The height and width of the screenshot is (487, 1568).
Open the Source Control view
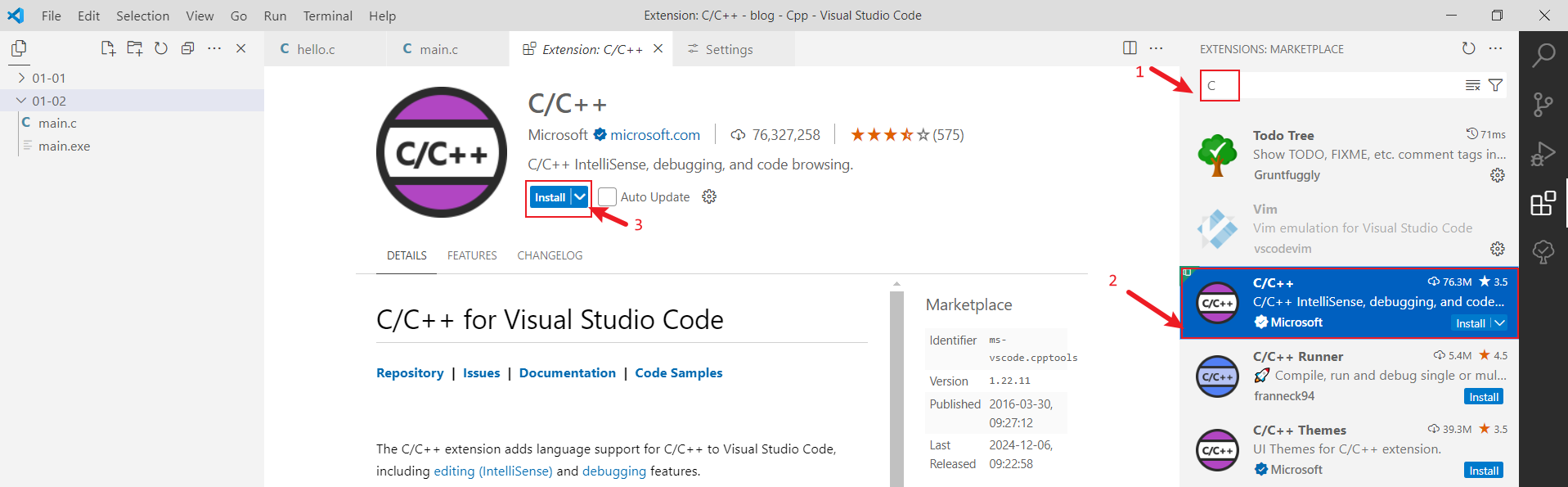(1543, 104)
